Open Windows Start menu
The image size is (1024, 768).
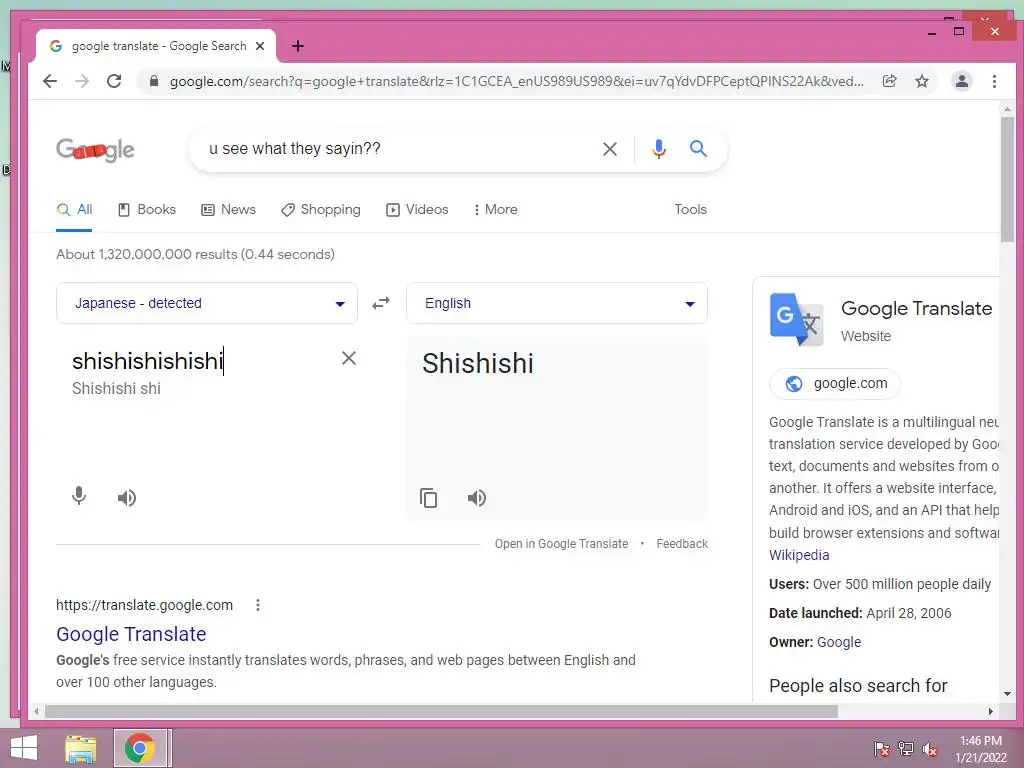pyautogui.click(x=24, y=748)
